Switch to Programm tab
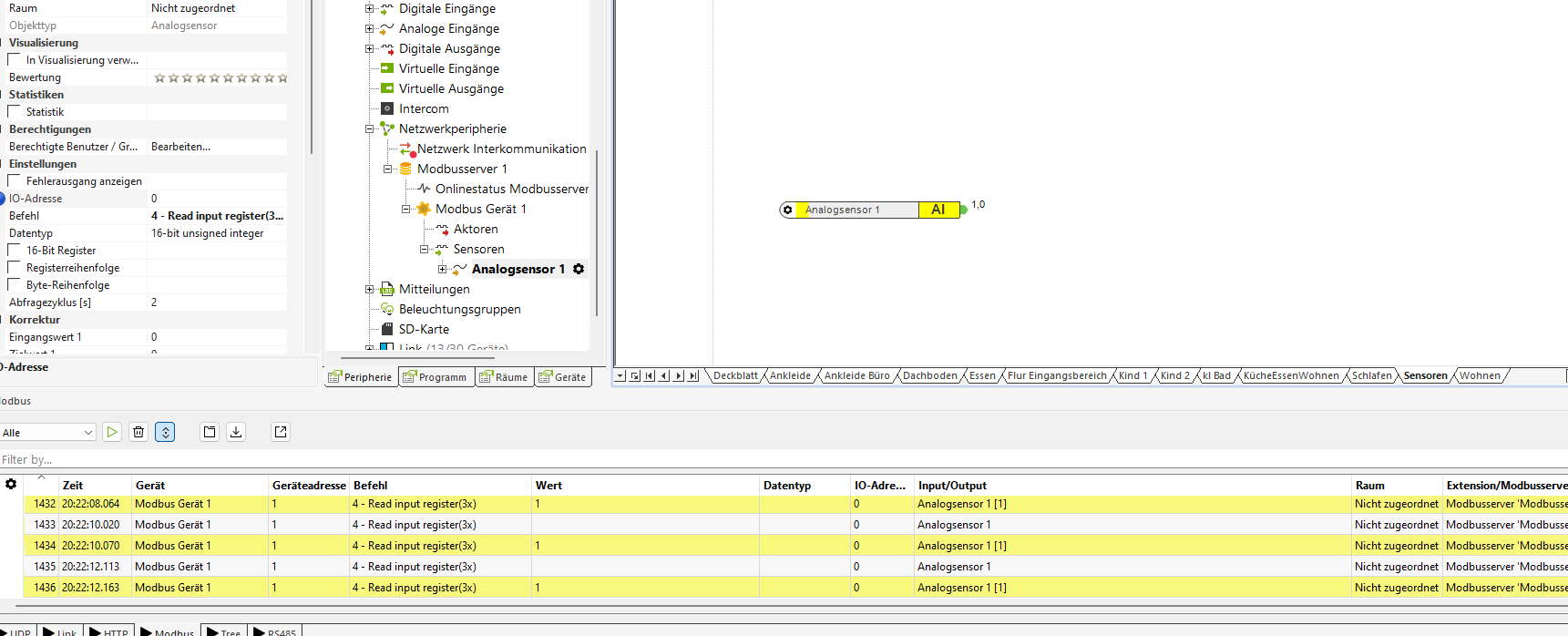1568x636 pixels. 436,376
